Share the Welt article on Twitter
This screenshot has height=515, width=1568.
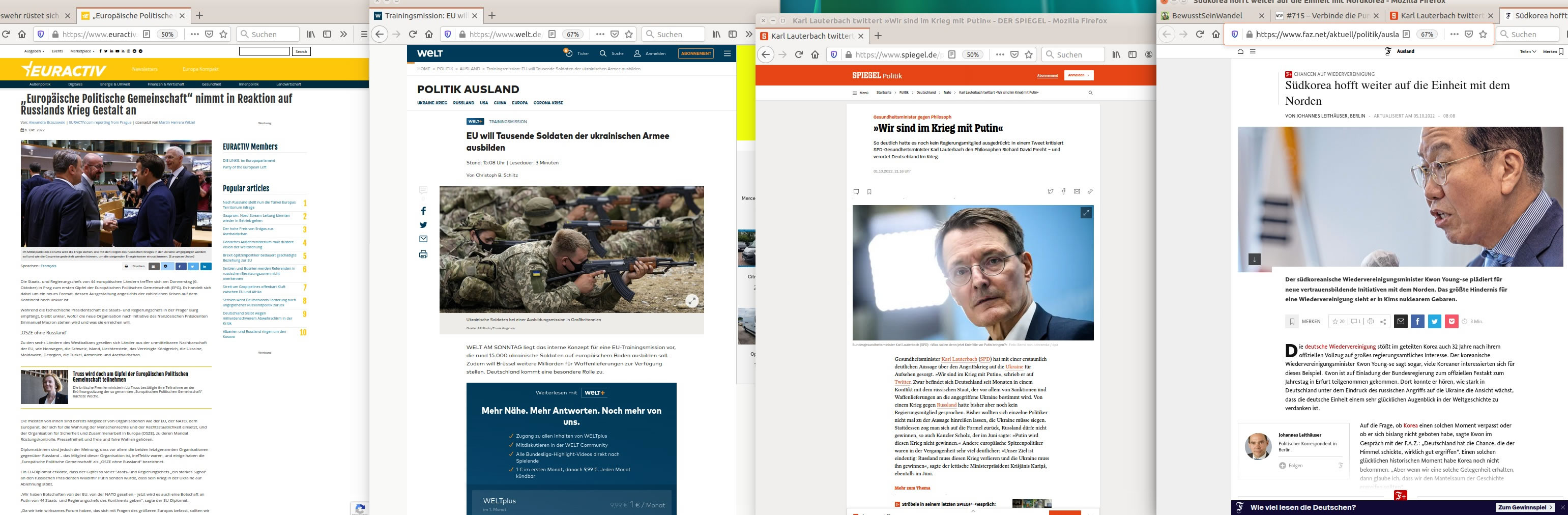(423, 224)
